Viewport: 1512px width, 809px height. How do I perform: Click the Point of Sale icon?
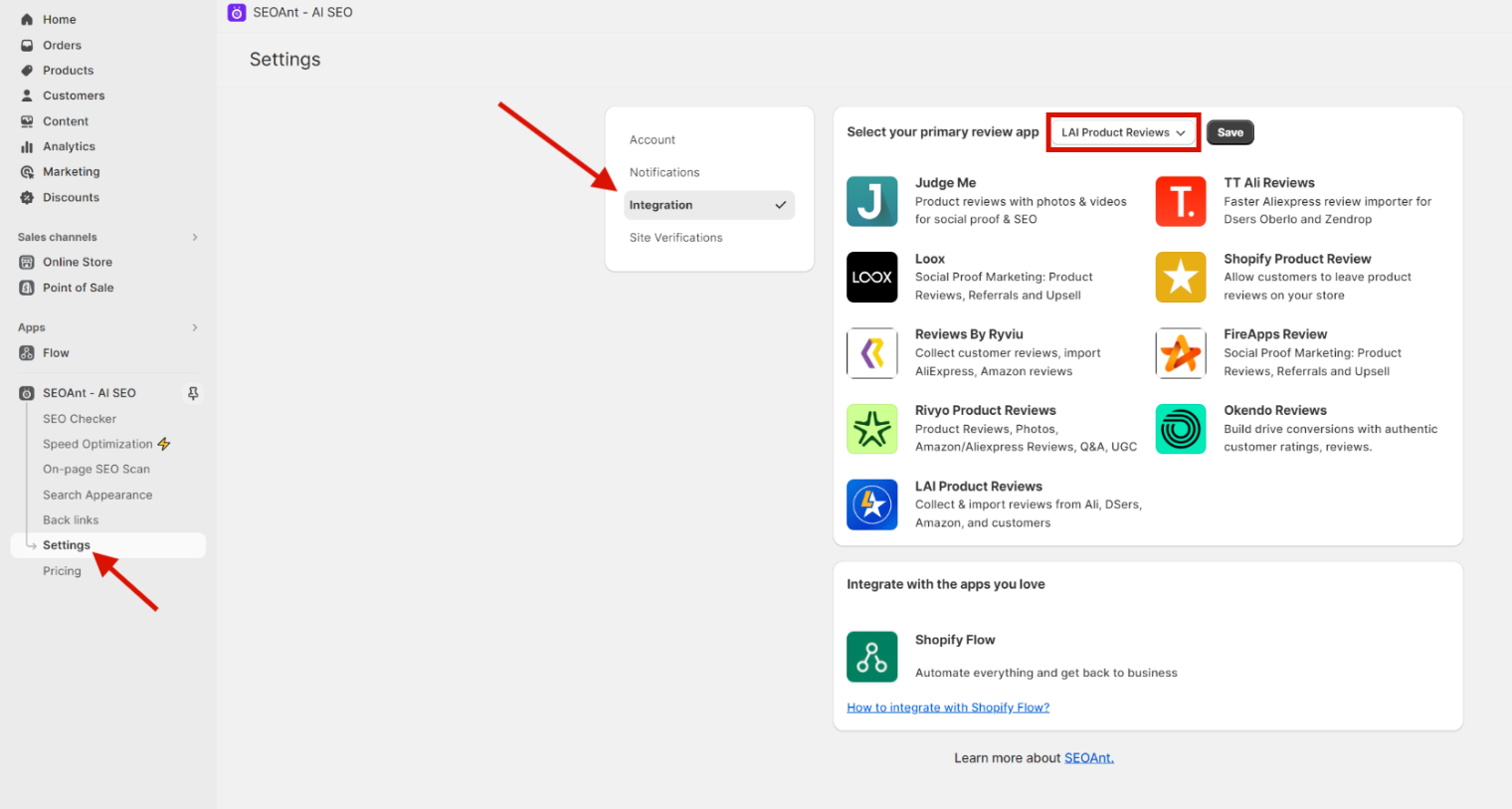27,288
